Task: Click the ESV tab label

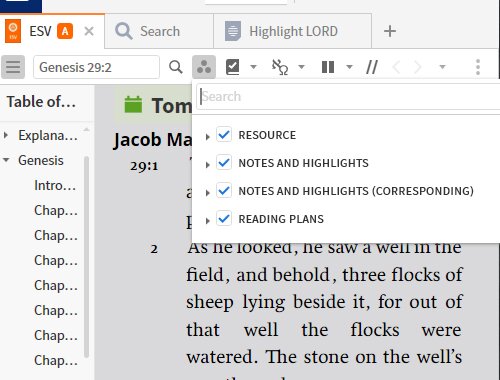Action: click(40, 31)
